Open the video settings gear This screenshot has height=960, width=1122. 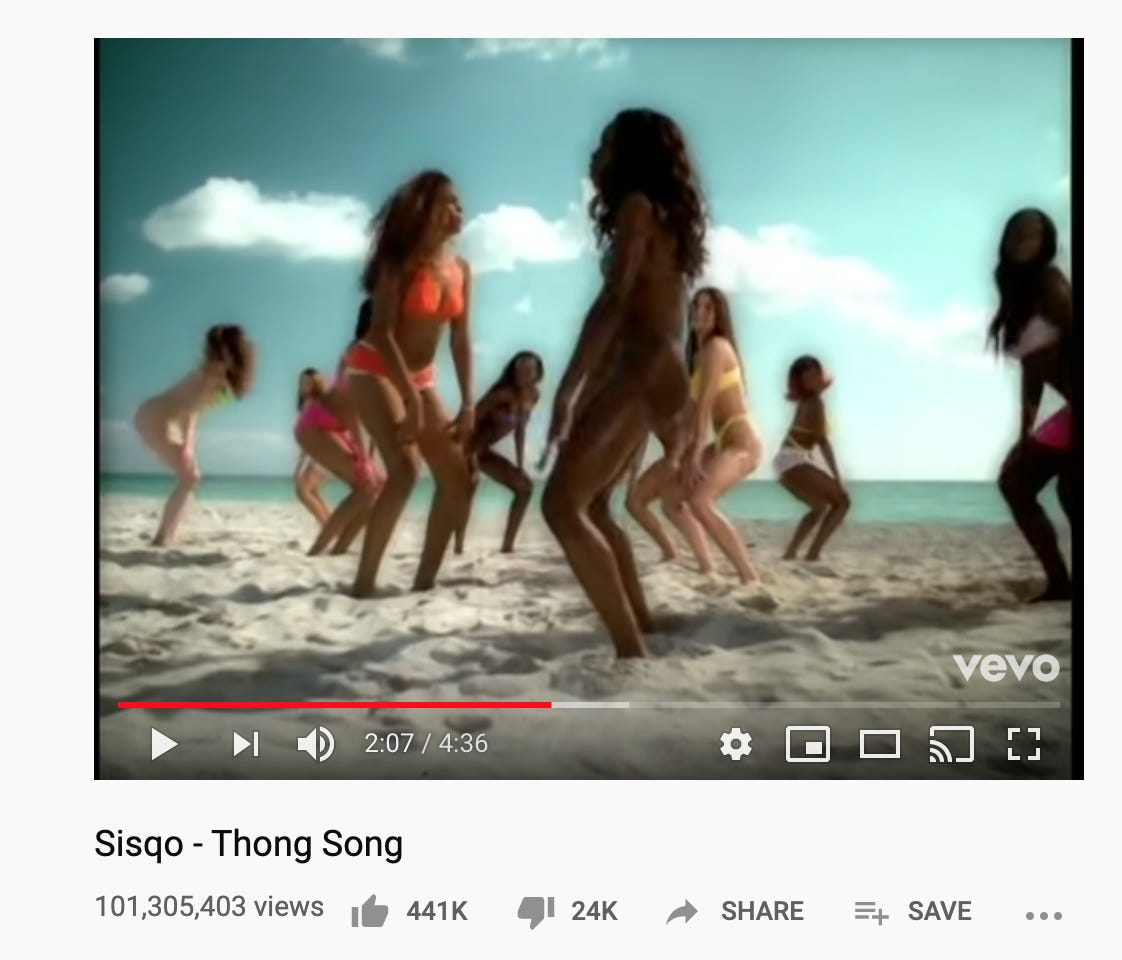pos(736,744)
